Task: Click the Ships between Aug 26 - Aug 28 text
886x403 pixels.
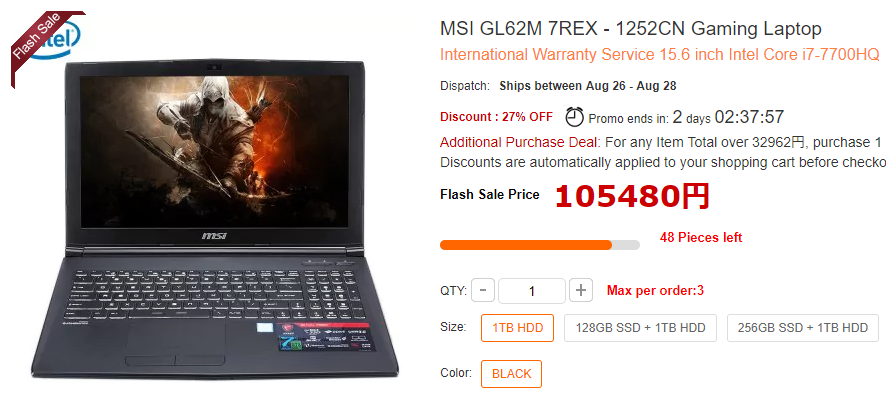Action: point(588,86)
